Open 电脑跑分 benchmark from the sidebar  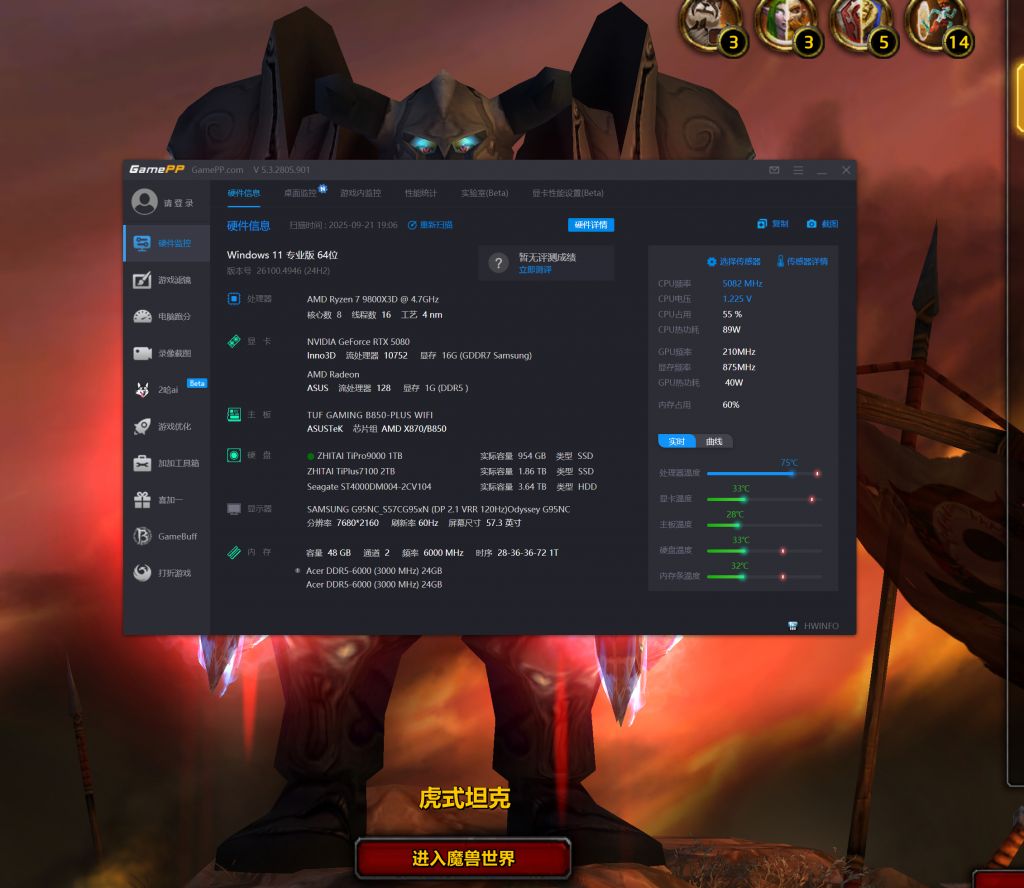coord(143,317)
